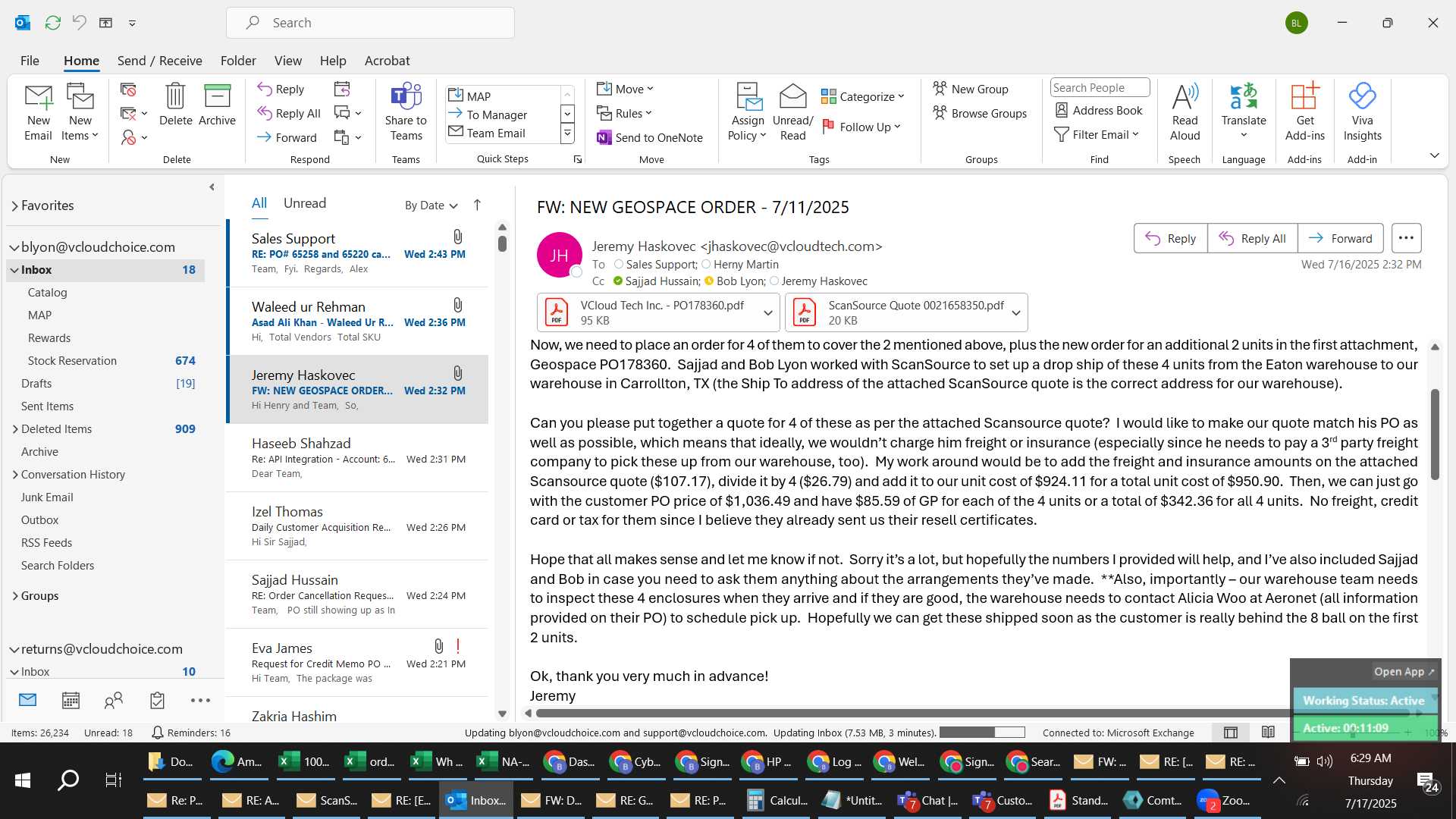
Task: Click the Search People field
Action: coord(1100,87)
